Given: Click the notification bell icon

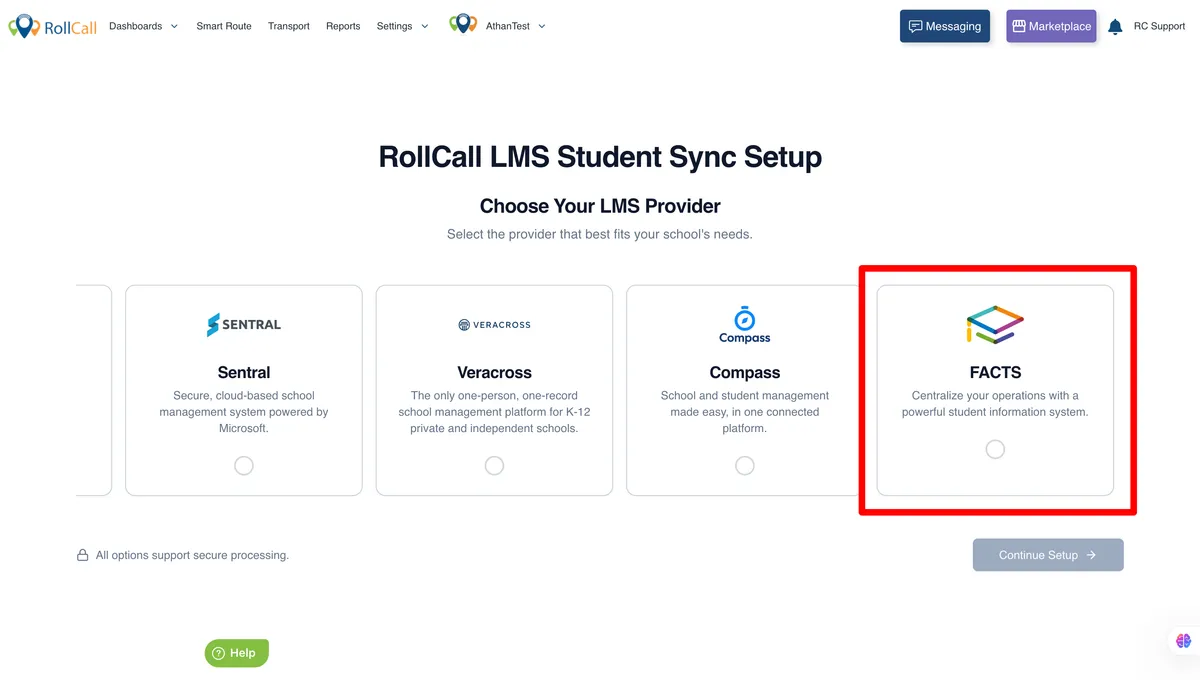Looking at the screenshot, I should (x=1115, y=27).
